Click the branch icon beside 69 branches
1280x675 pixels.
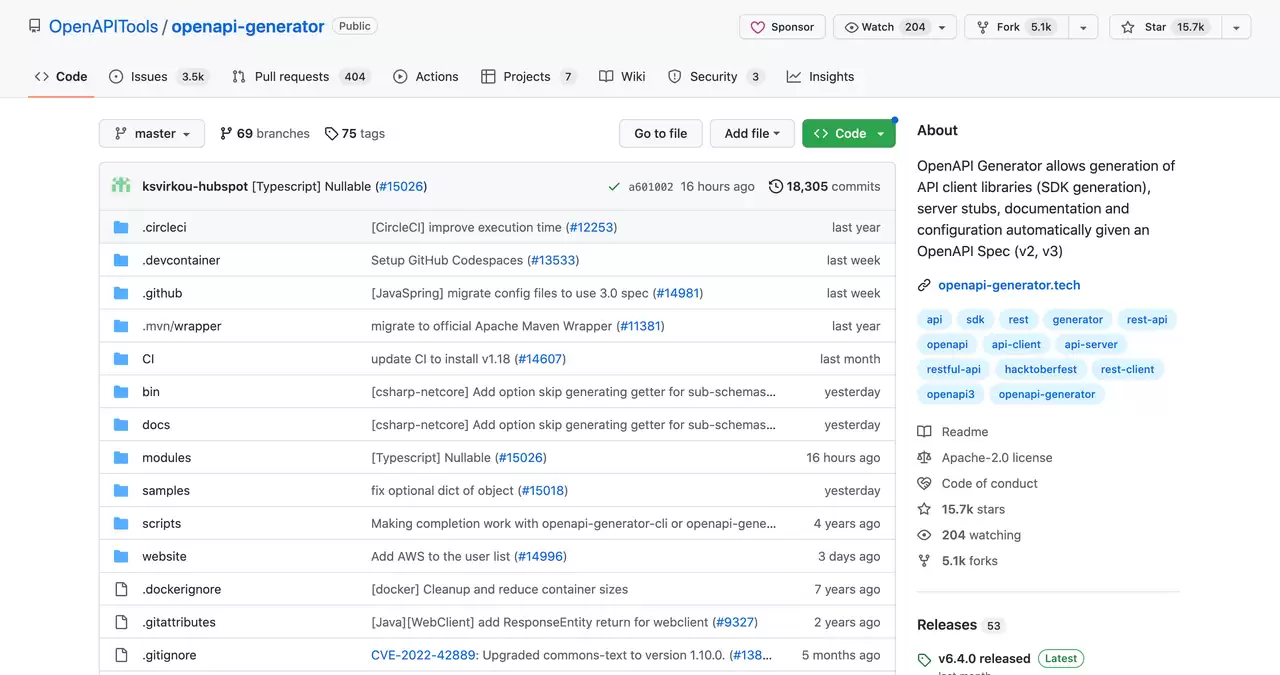tap(226, 133)
